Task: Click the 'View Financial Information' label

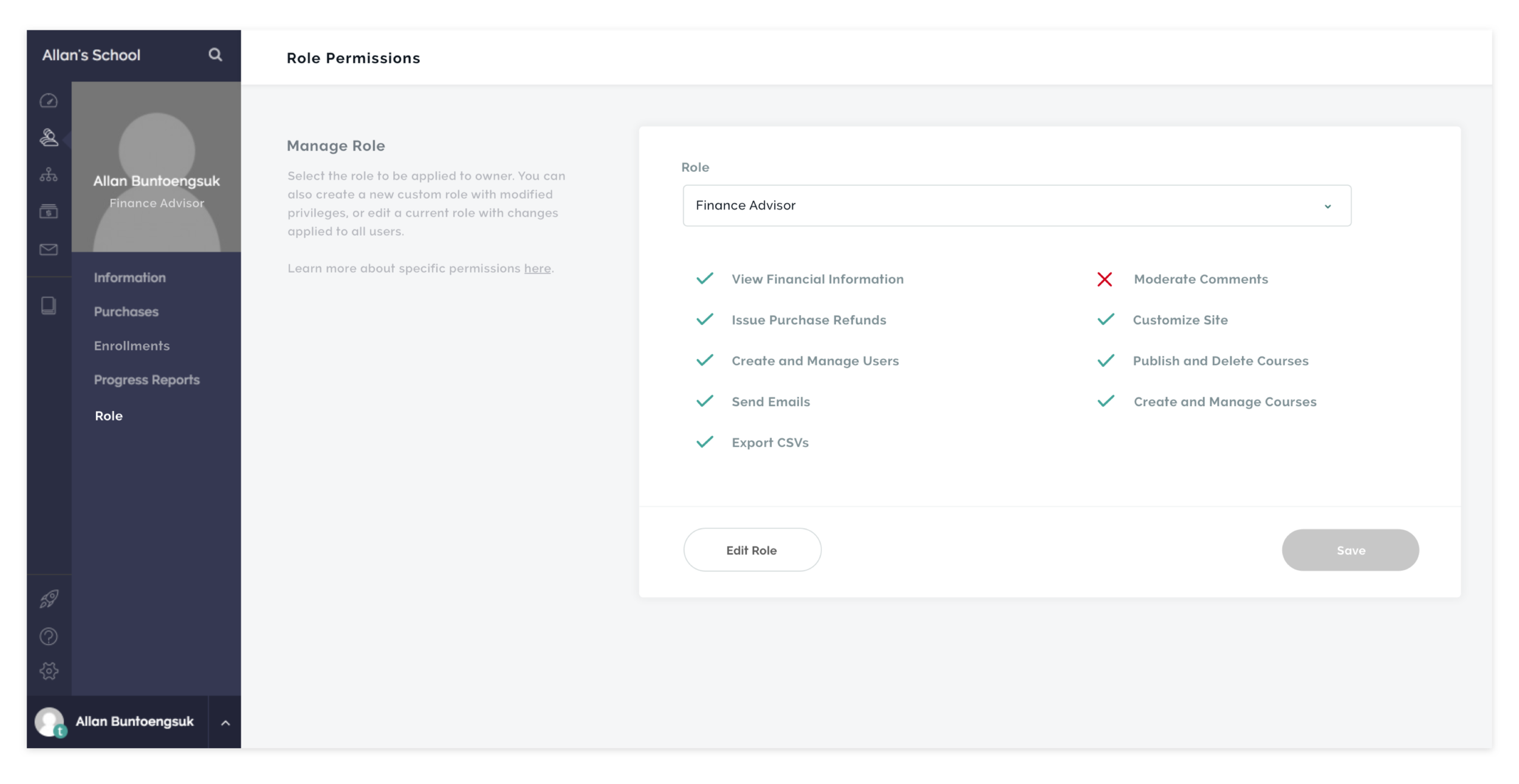Action: click(817, 279)
